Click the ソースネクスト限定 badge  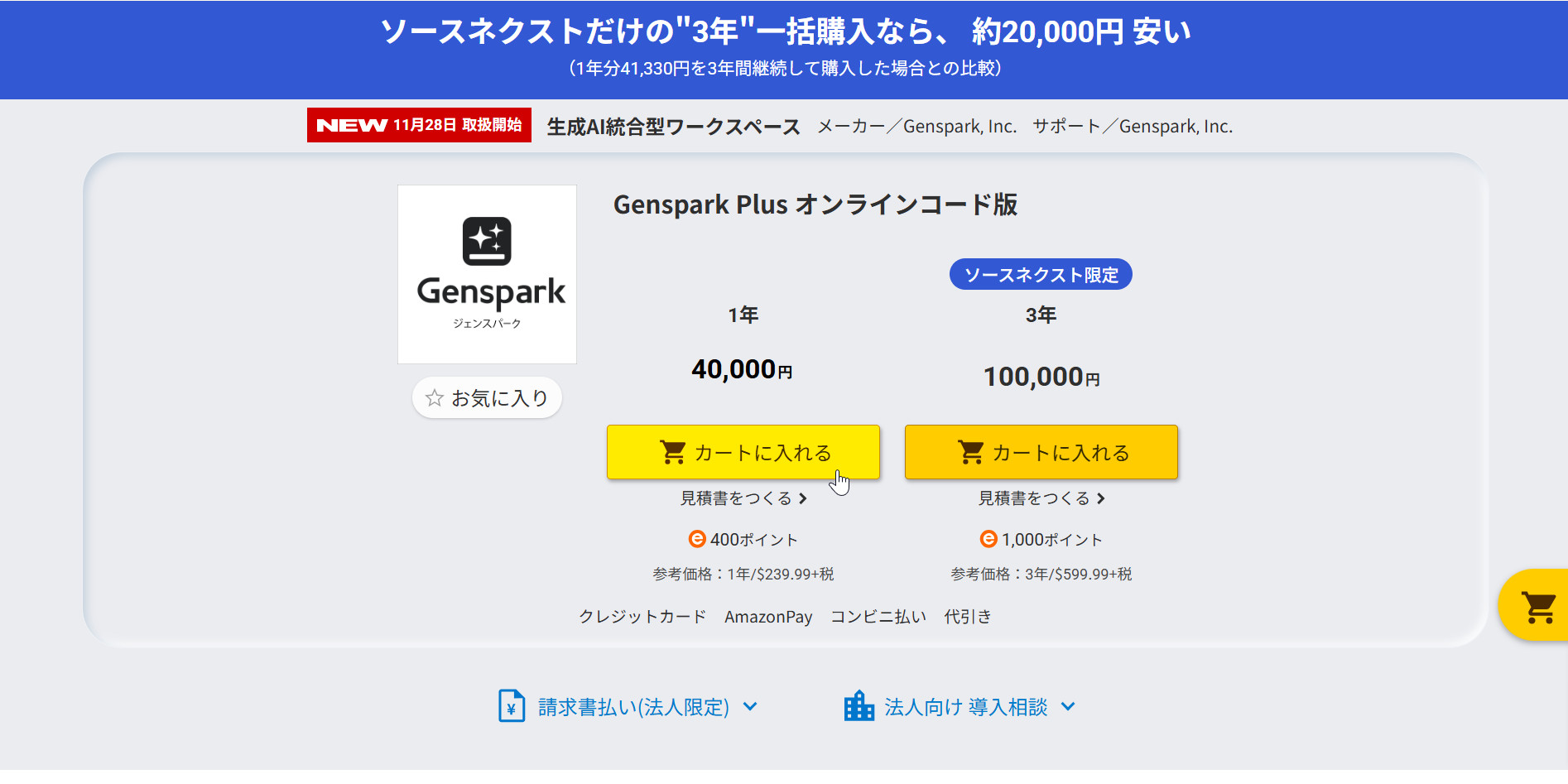tap(1041, 275)
